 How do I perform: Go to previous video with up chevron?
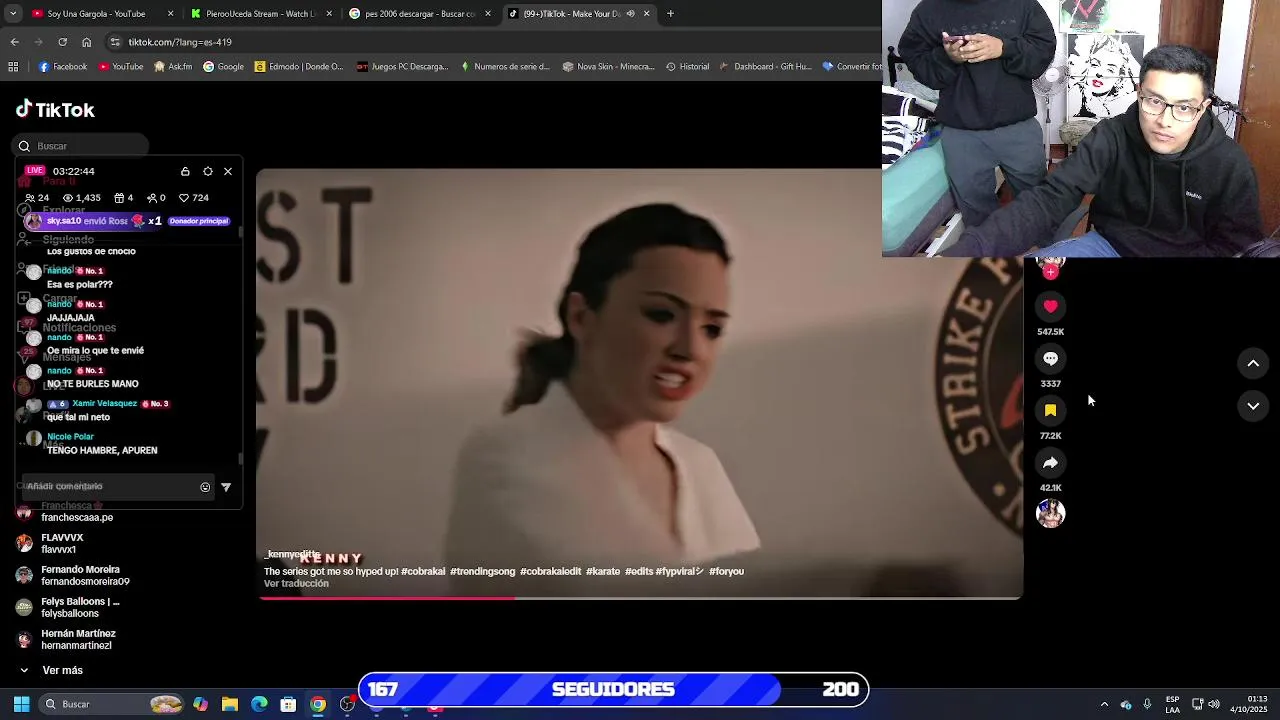click(1253, 364)
